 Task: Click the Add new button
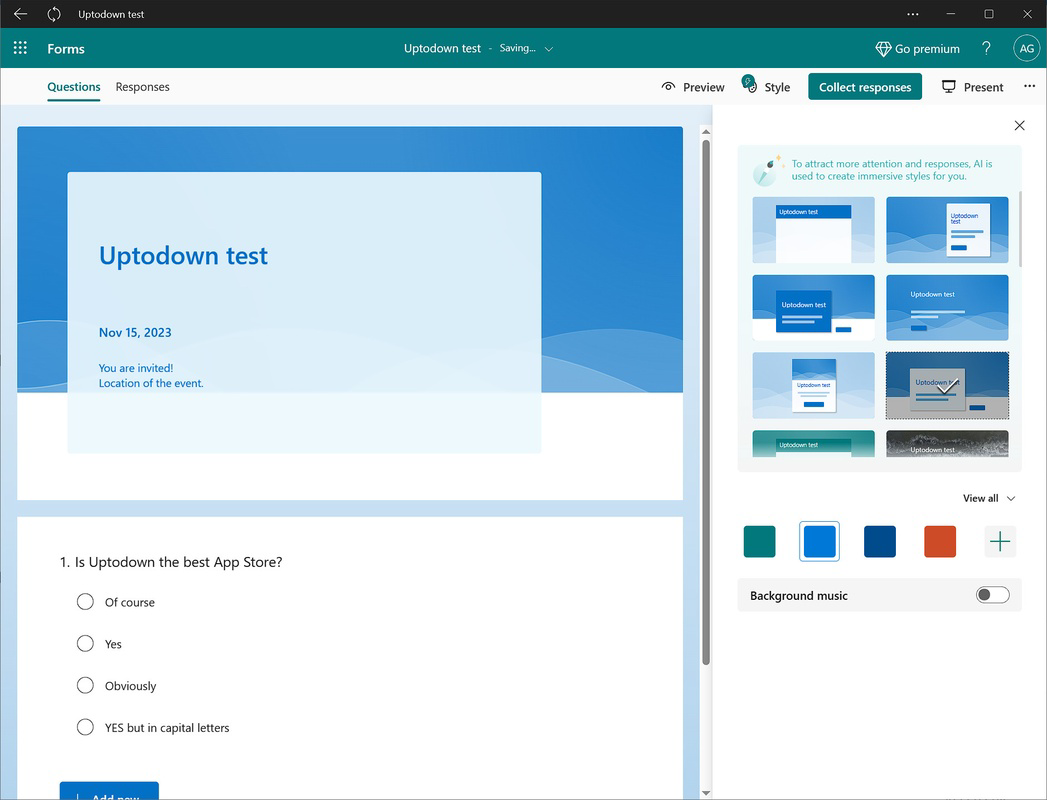pyautogui.click(x=110, y=791)
